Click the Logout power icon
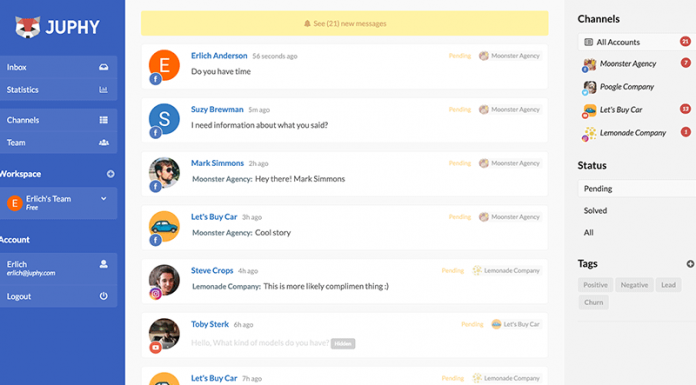696x385 pixels. [103, 296]
